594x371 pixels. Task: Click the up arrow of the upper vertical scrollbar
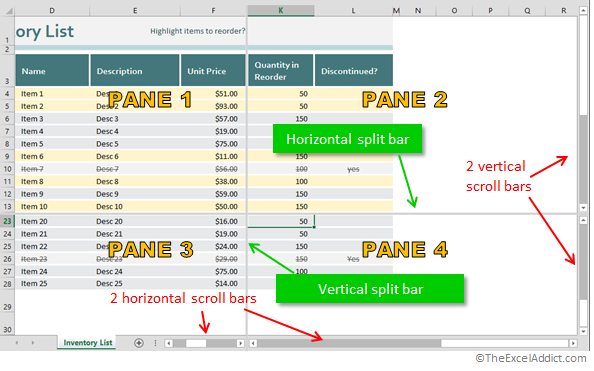pyautogui.click(x=583, y=11)
